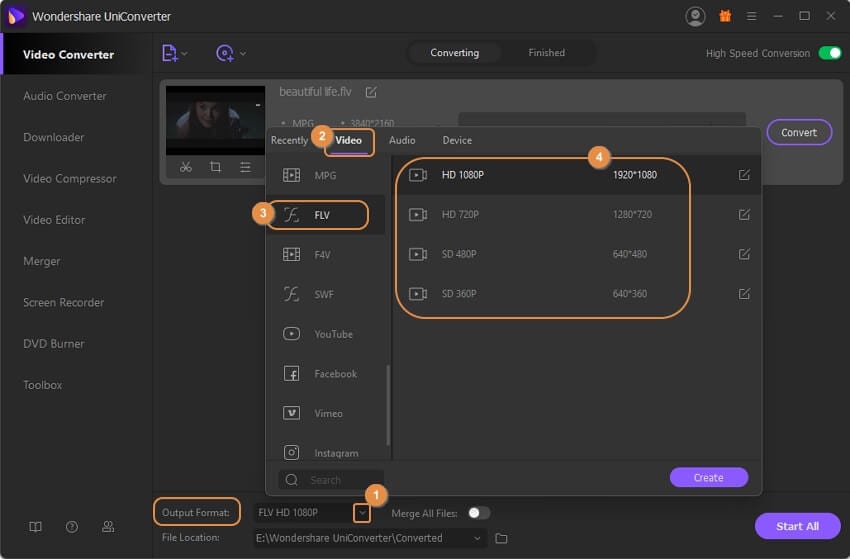Open the hamburger menu in title bar
Viewport: 850px width, 559px height.
751,16
